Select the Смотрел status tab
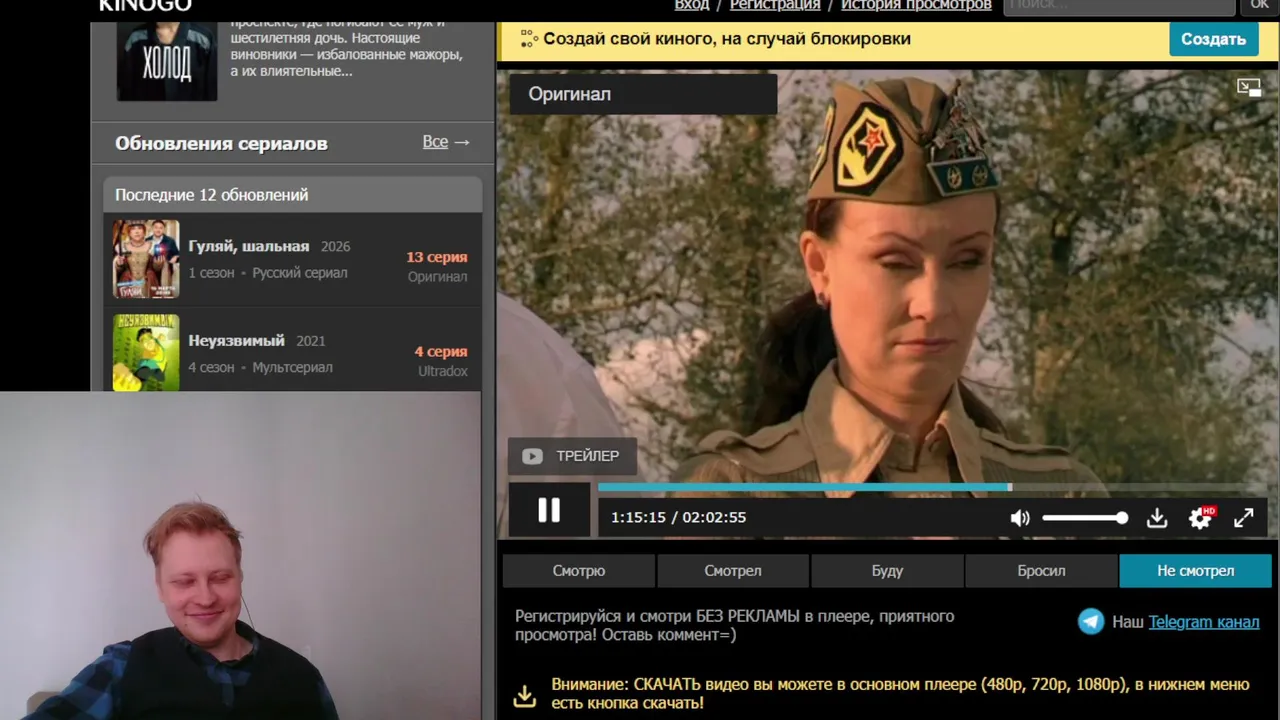The height and width of the screenshot is (720, 1280). (733, 571)
